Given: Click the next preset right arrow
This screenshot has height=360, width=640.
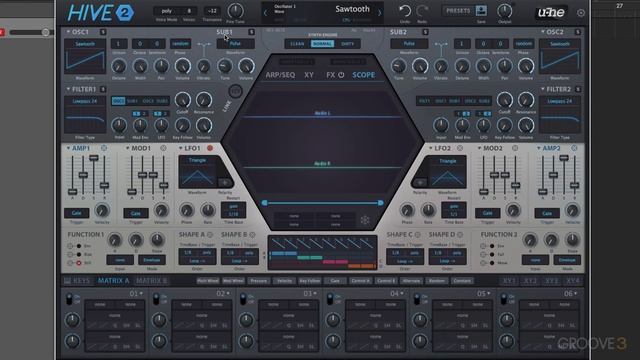Looking at the screenshot, I should (x=380, y=13).
